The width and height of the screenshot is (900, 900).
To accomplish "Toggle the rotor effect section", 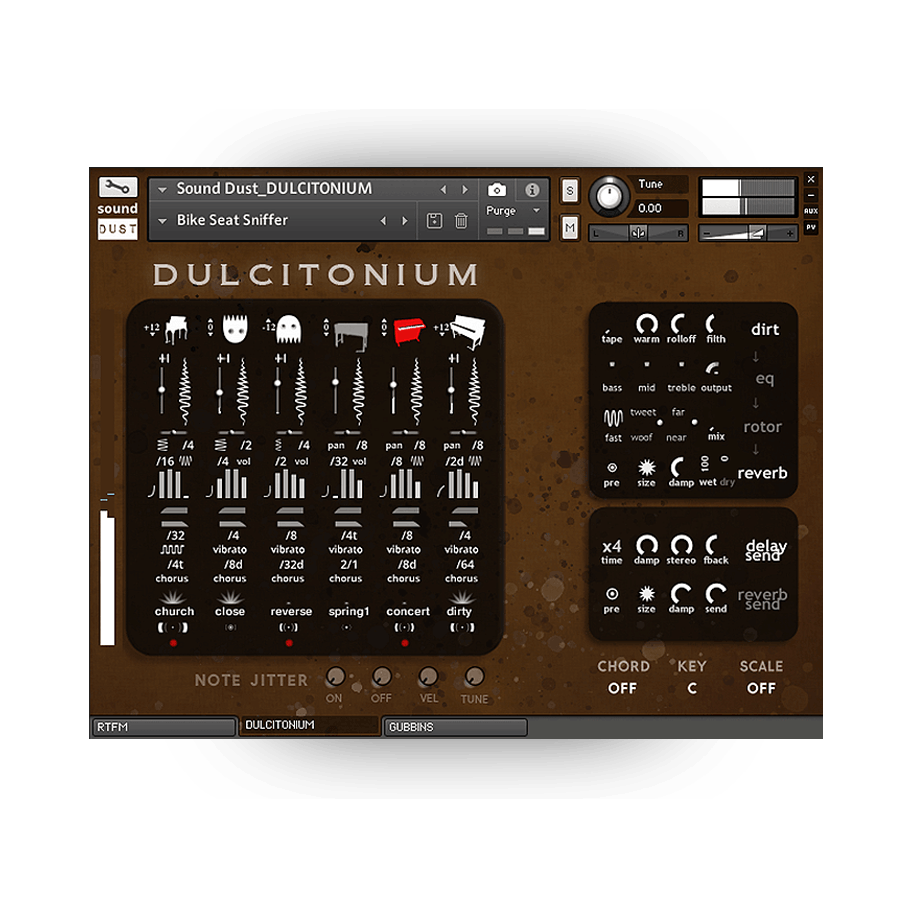I will coord(762,427).
